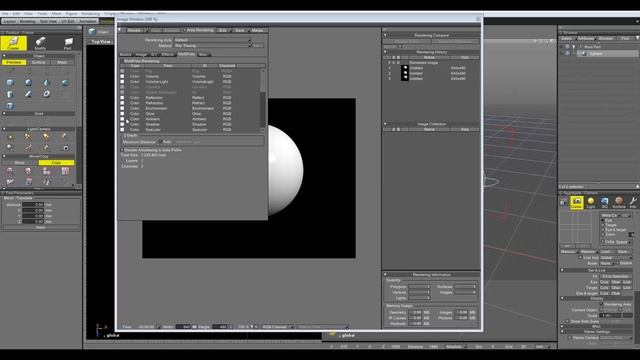Image resolution: width=640 pixels, height=360 pixels.
Task: Toggle checkbox for Refraction multipass row
Action: [x=122, y=103]
